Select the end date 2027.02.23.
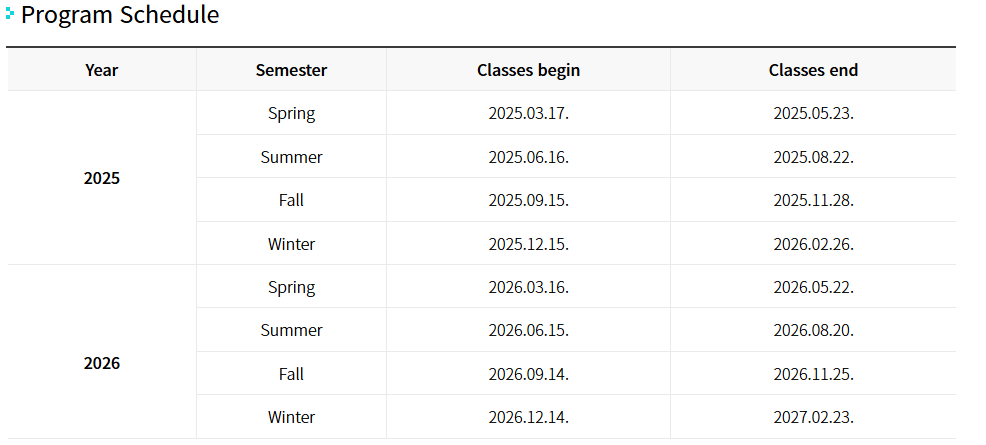The width and height of the screenshot is (986, 445). point(813,417)
